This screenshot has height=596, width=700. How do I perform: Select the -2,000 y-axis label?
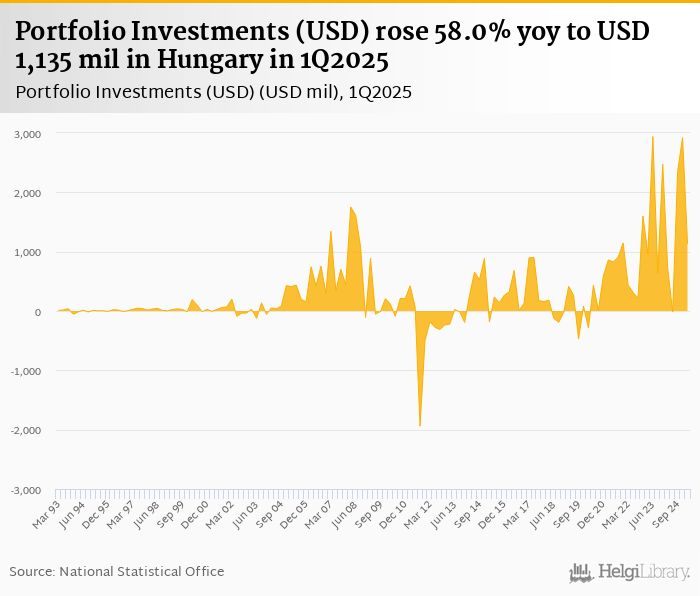[25, 431]
